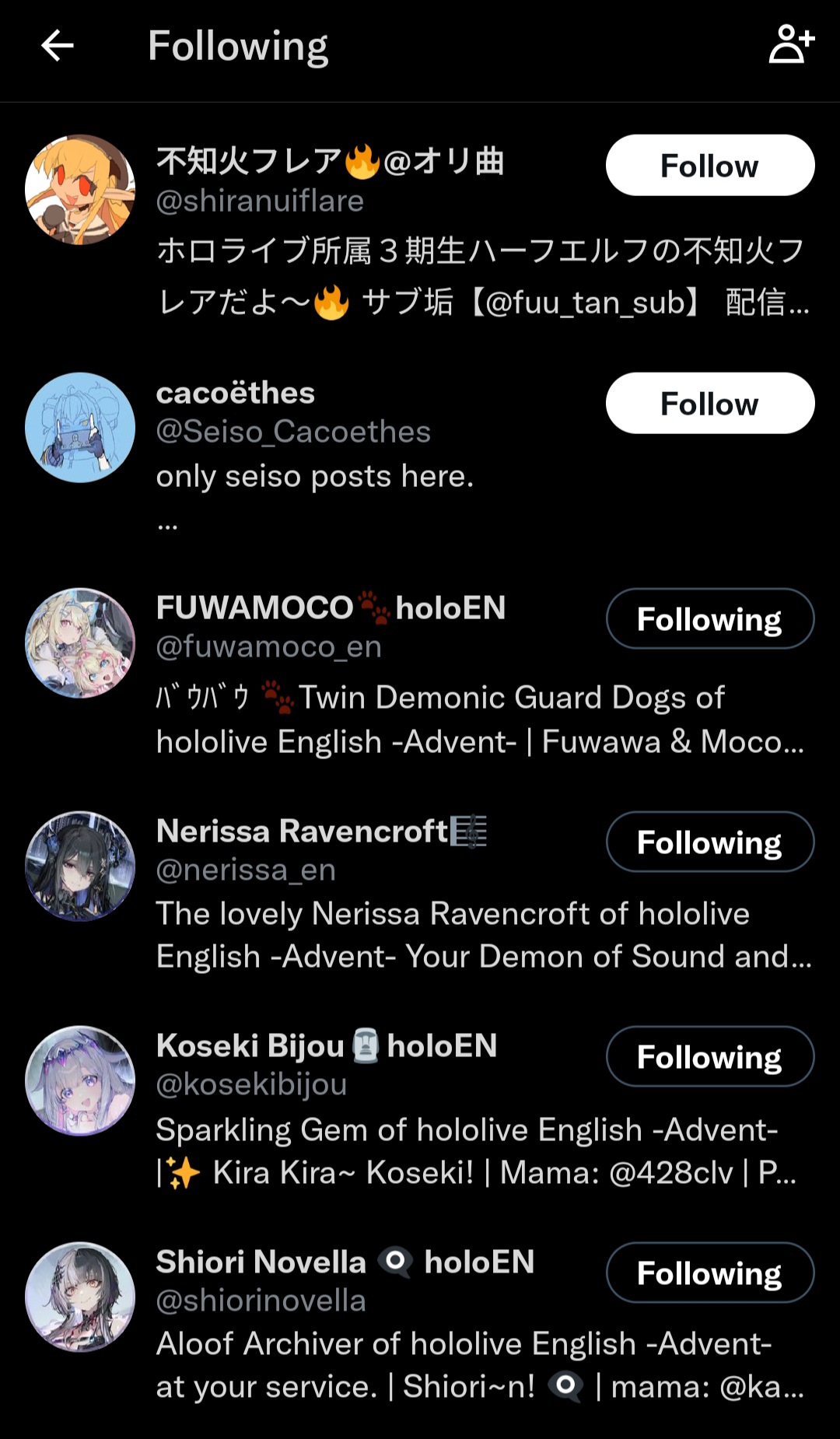Viewport: 840px width, 1439px height.
Task: Toggle Following for Koseki Bijou
Action: coord(710,1057)
